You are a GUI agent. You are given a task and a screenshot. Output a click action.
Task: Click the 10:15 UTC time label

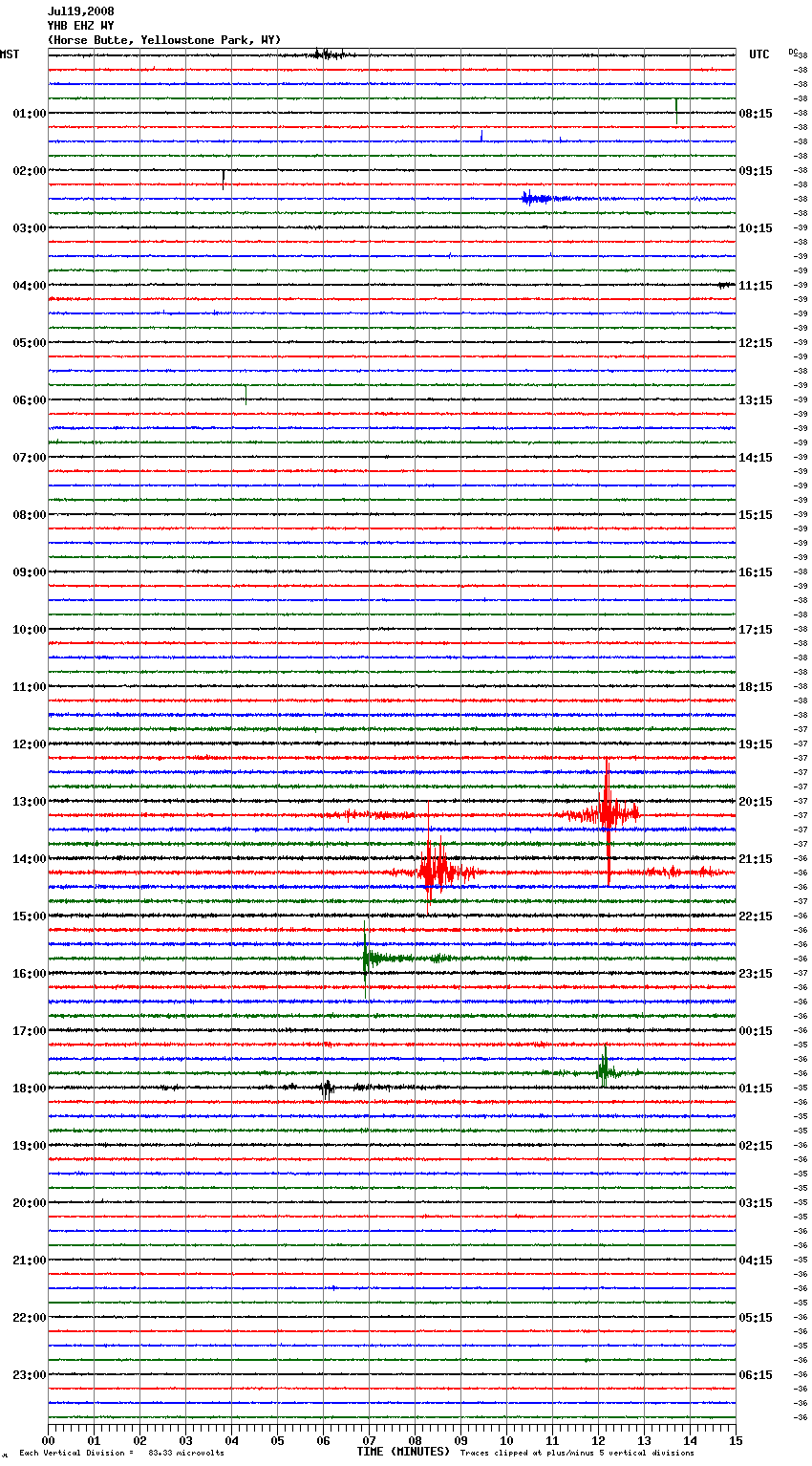pyautogui.click(x=756, y=228)
